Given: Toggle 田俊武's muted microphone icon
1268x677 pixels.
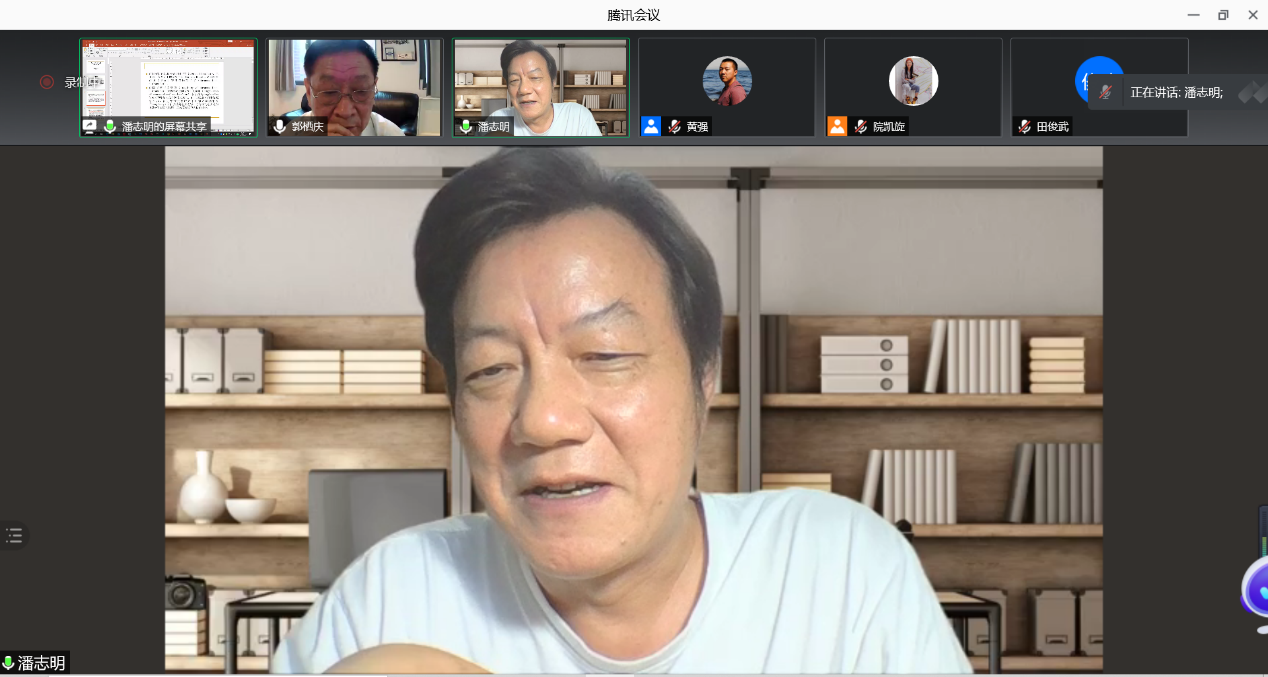Looking at the screenshot, I should tap(1024, 127).
